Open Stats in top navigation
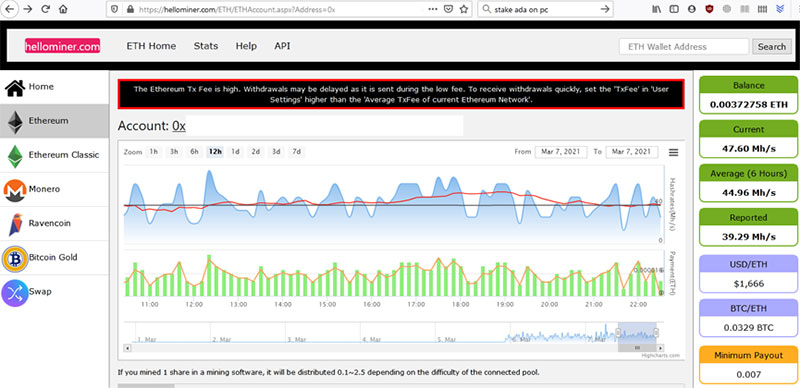 click(x=206, y=46)
